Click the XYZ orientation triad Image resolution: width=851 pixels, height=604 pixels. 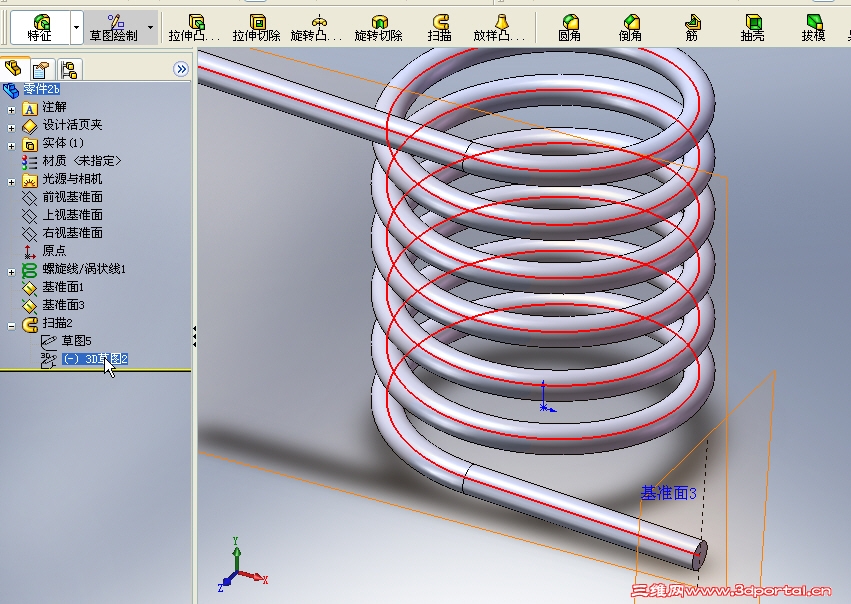pyautogui.click(x=243, y=564)
